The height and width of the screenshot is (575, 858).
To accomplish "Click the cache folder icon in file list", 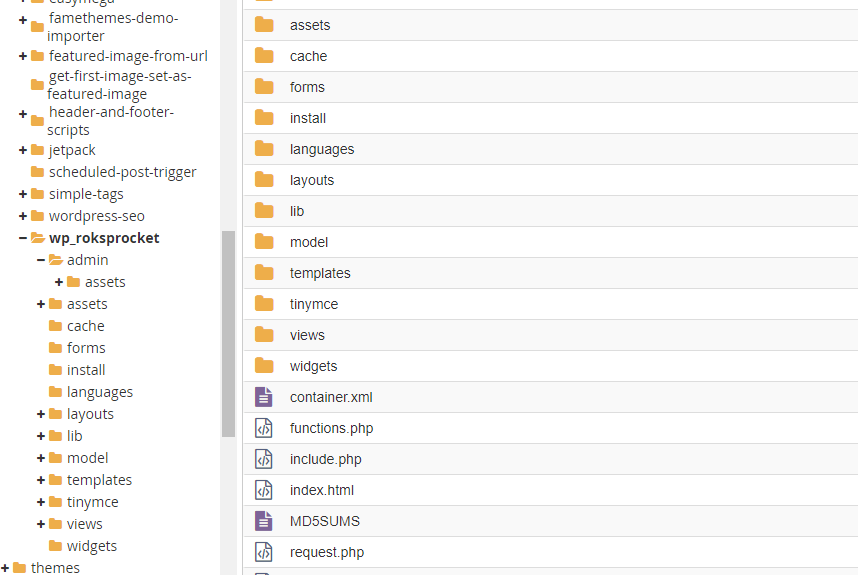I will [264, 56].
